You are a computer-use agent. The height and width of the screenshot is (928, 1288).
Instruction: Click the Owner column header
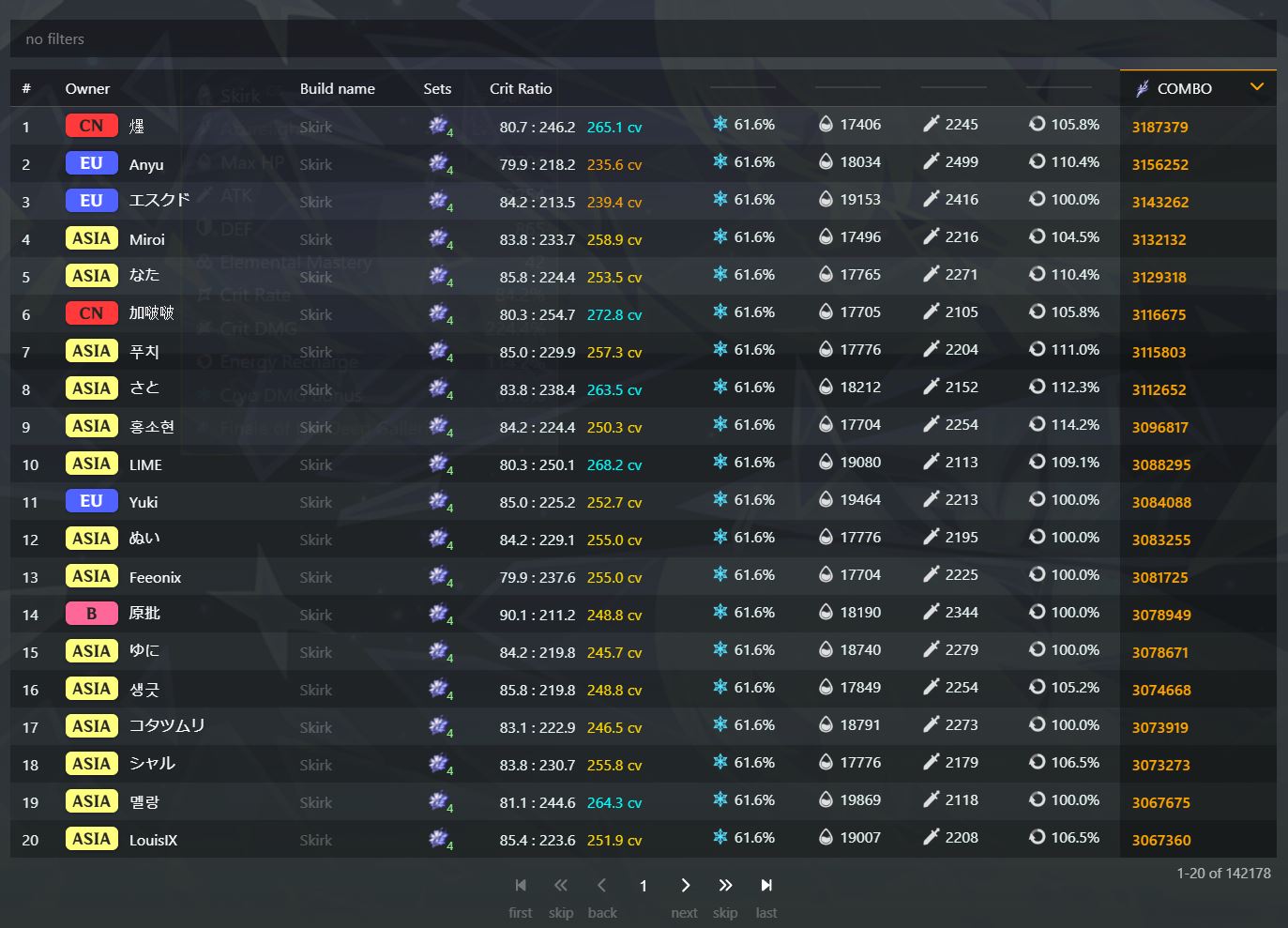[x=87, y=88]
